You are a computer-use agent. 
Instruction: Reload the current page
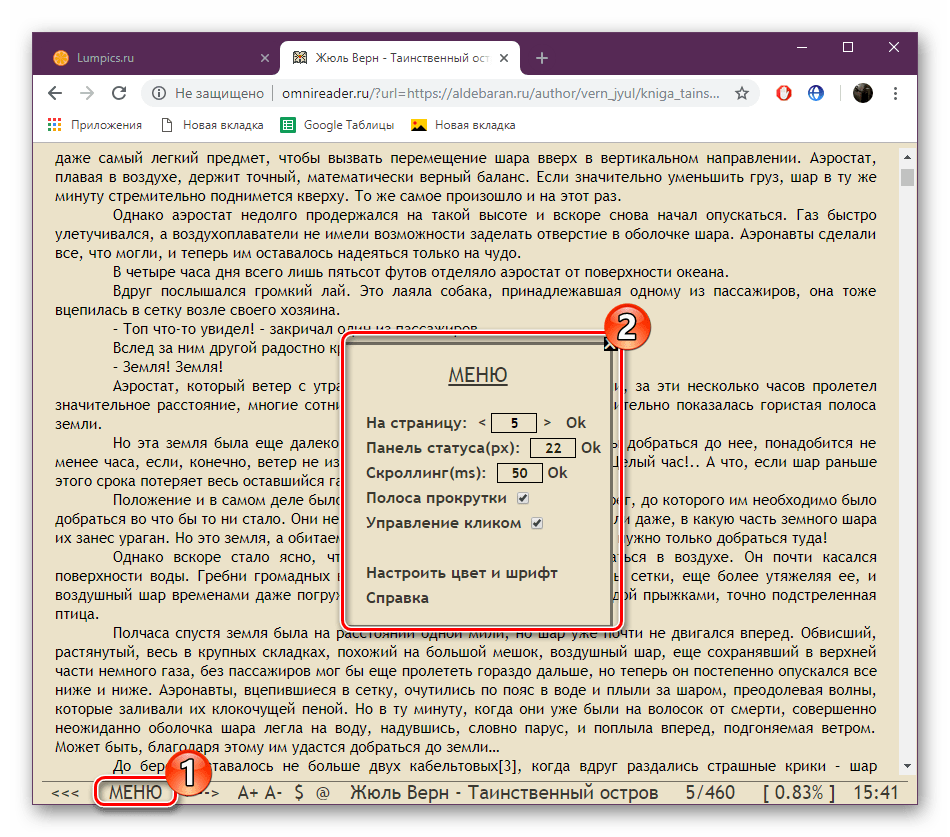pyautogui.click(x=119, y=92)
